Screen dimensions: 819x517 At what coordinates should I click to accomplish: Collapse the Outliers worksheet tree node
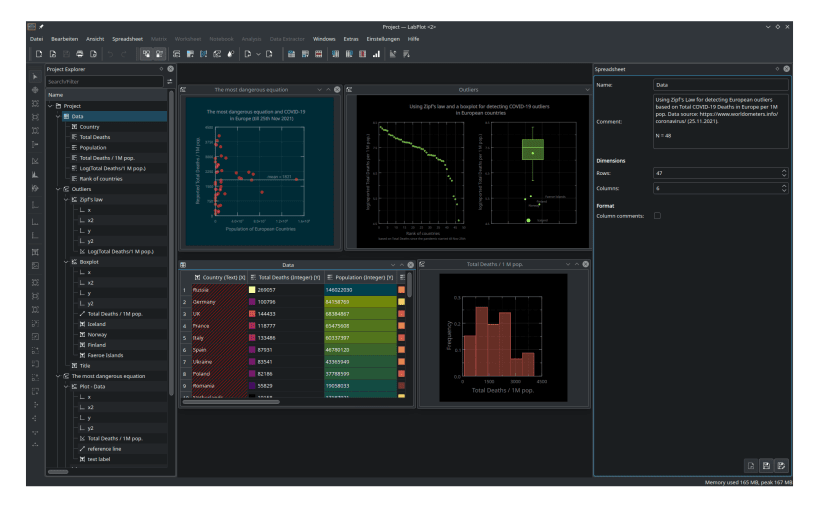tap(58, 189)
